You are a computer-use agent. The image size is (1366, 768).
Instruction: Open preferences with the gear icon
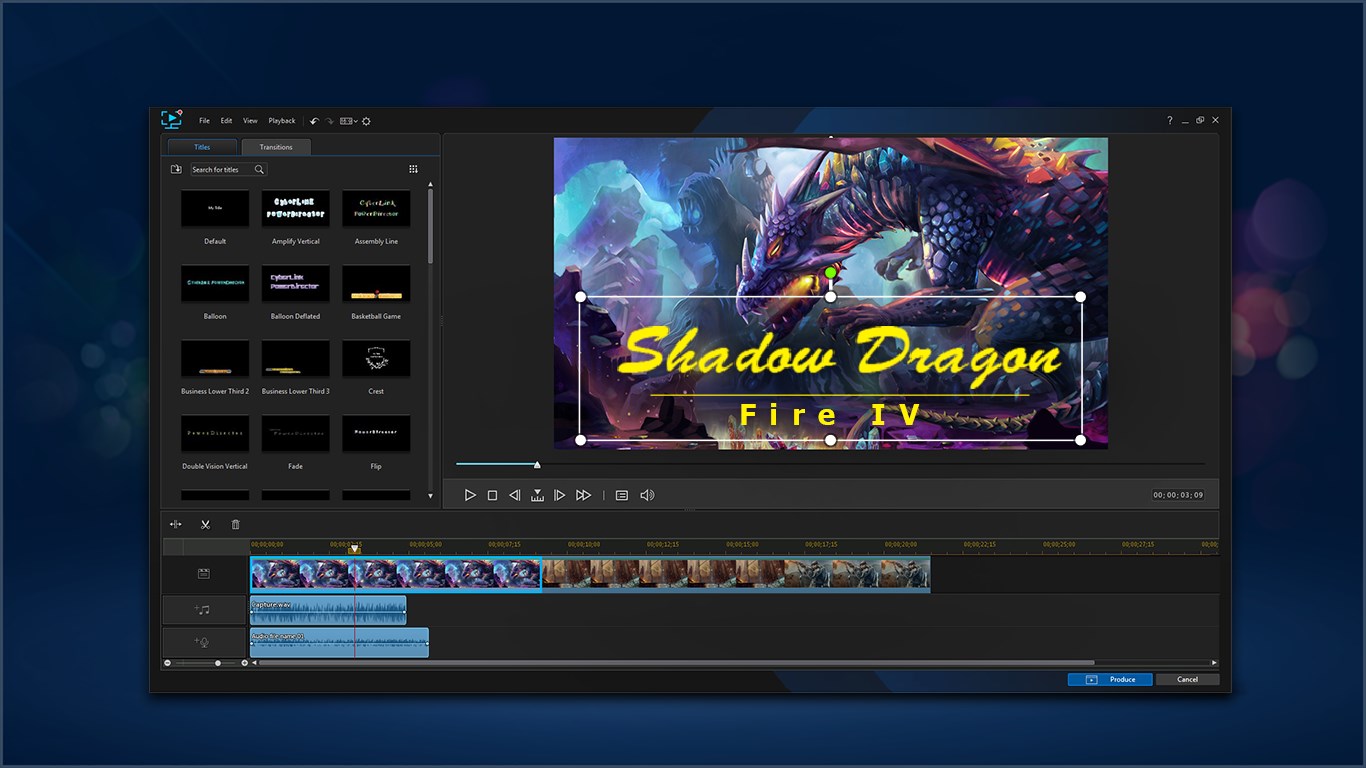point(366,121)
